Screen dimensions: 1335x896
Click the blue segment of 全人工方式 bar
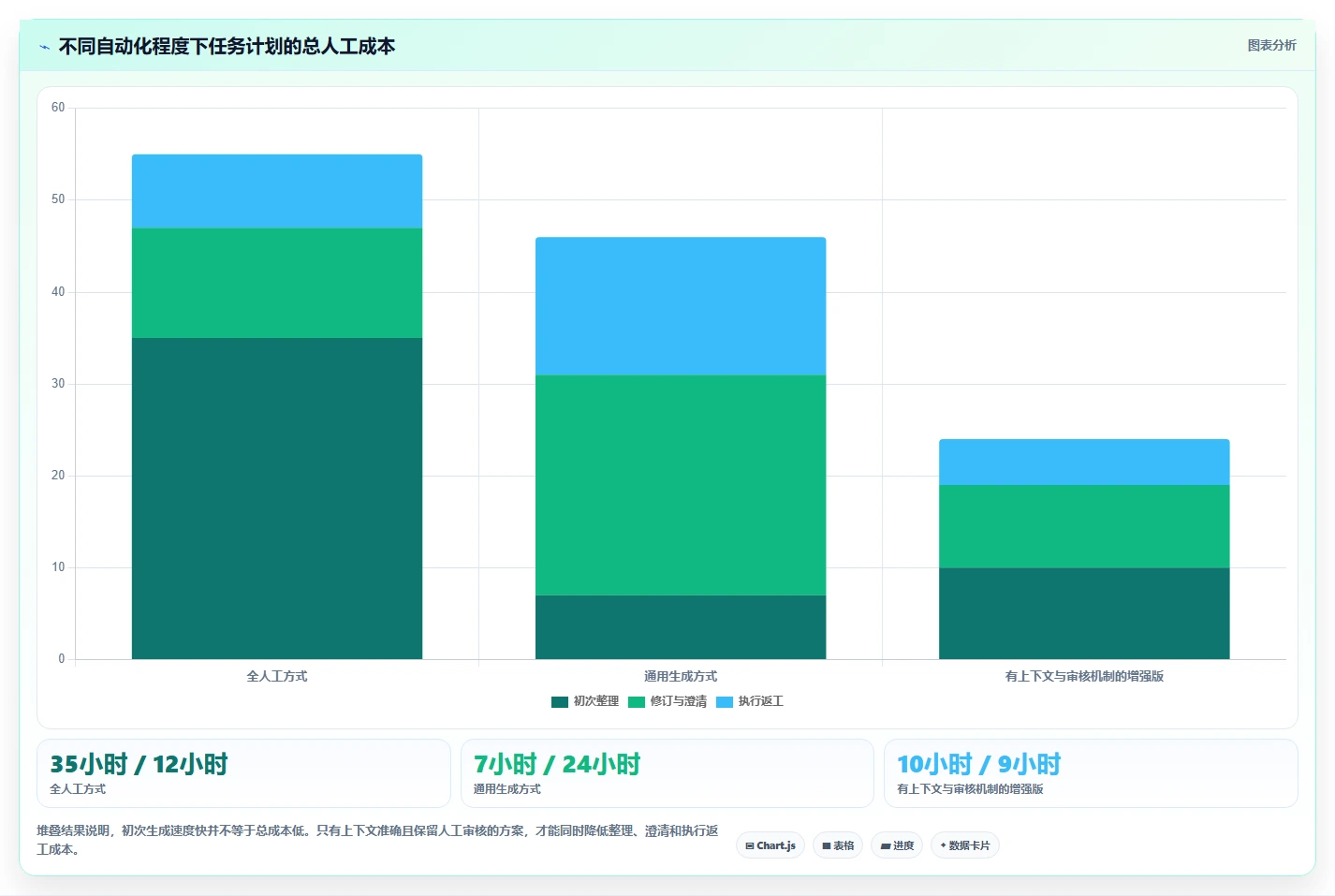pyautogui.click(x=277, y=191)
